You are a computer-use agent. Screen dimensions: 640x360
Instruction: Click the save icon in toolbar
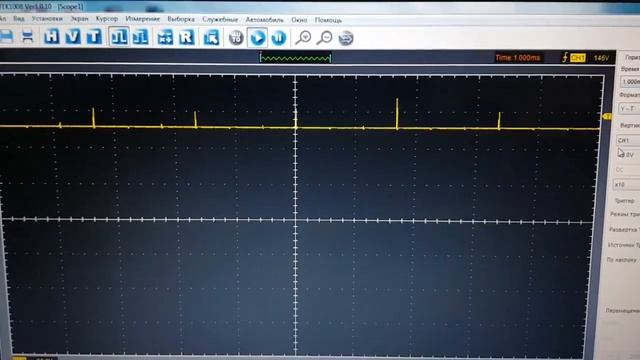coord(6,37)
